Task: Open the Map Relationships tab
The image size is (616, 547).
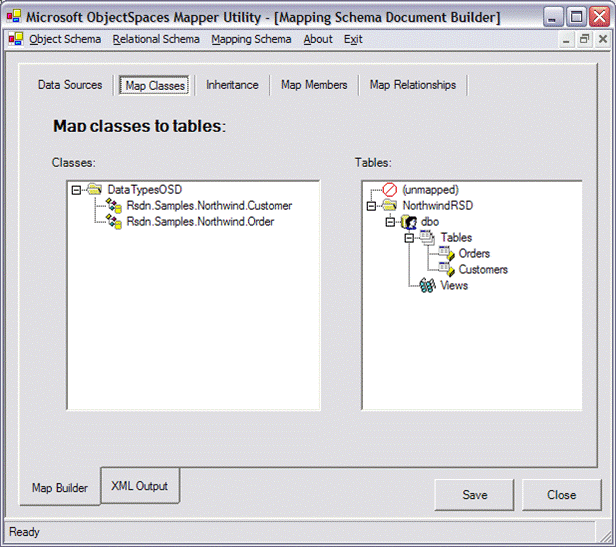Action: point(412,85)
